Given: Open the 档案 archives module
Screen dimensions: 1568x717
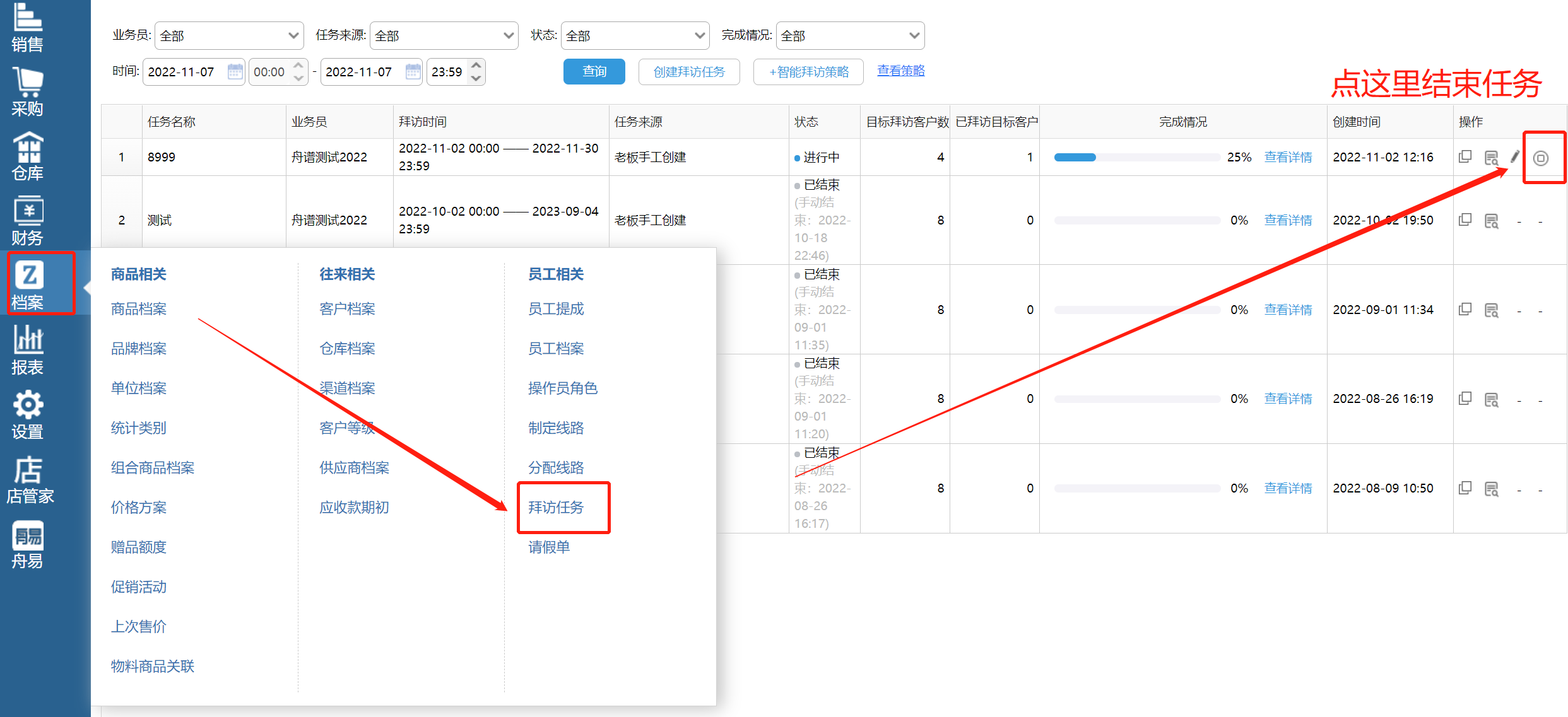Looking at the screenshot, I should pyautogui.click(x=28, y=285).
